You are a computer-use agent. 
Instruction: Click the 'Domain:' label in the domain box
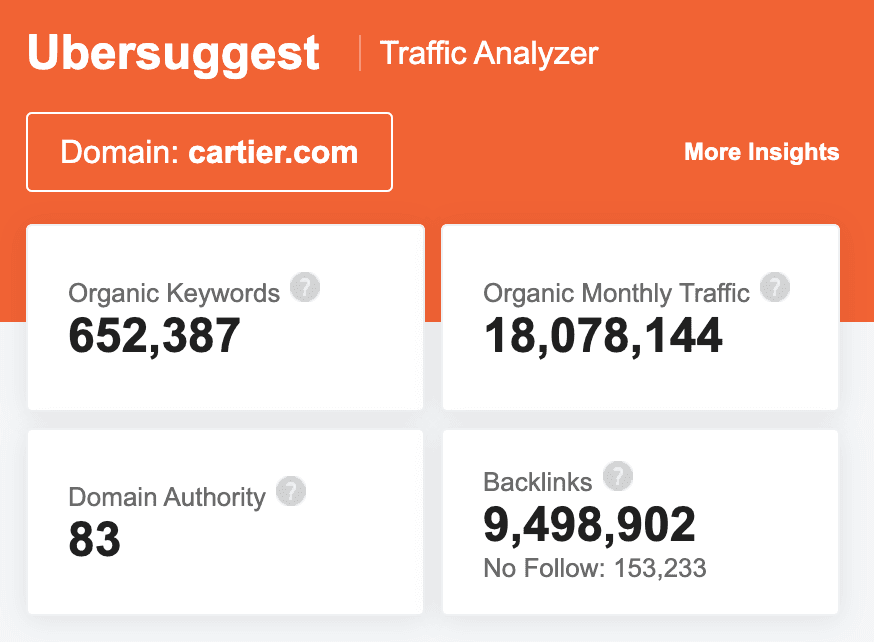119,153
